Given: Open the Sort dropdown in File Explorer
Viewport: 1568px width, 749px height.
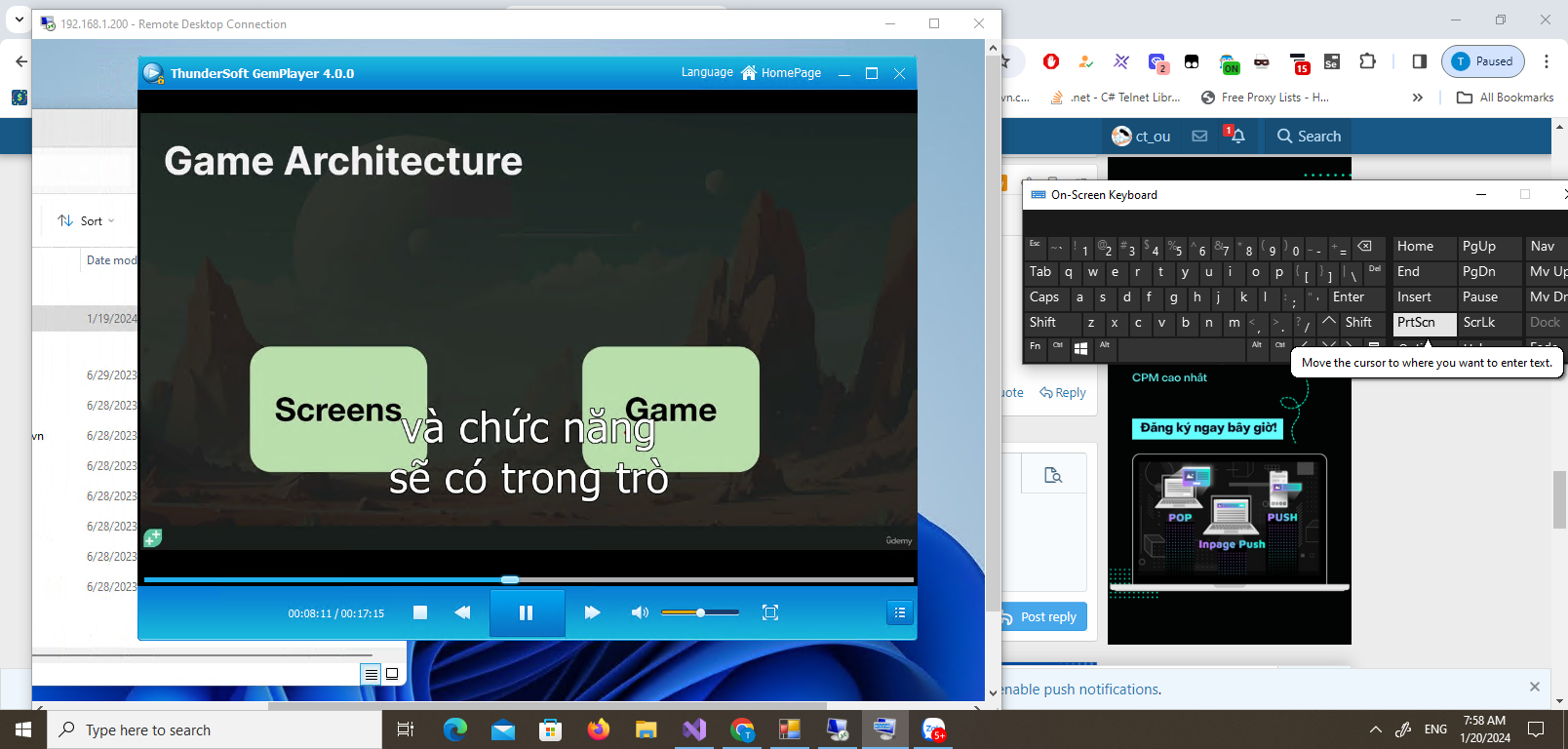Looking at the screenshot, I should (86, 221).
